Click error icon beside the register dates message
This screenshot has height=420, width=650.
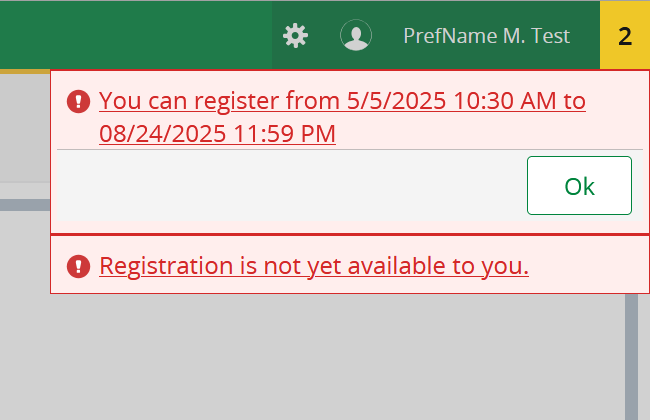[x=78, y=101]
